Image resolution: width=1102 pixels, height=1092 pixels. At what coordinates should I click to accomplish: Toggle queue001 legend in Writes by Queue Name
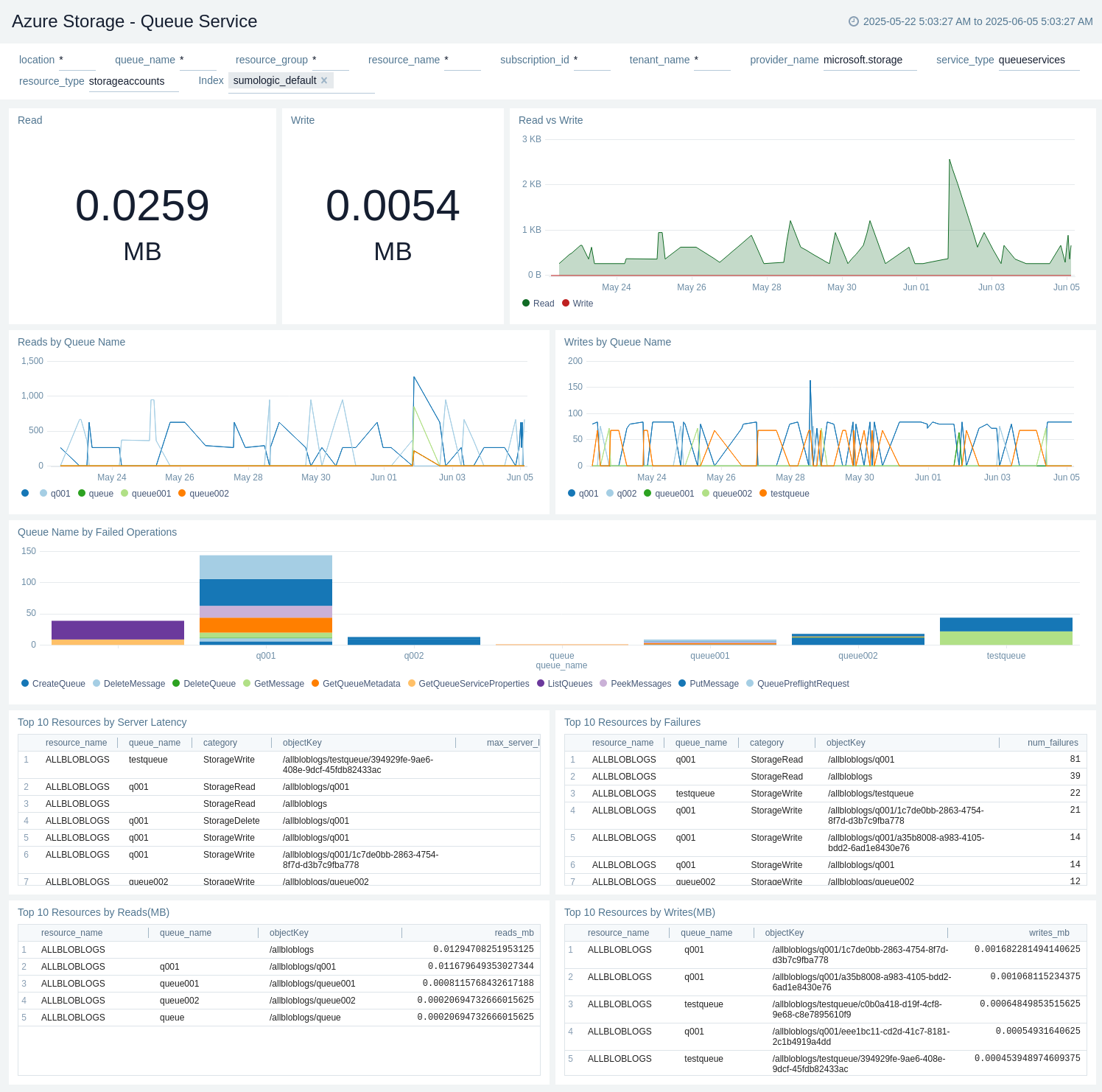tap(669, 494)
